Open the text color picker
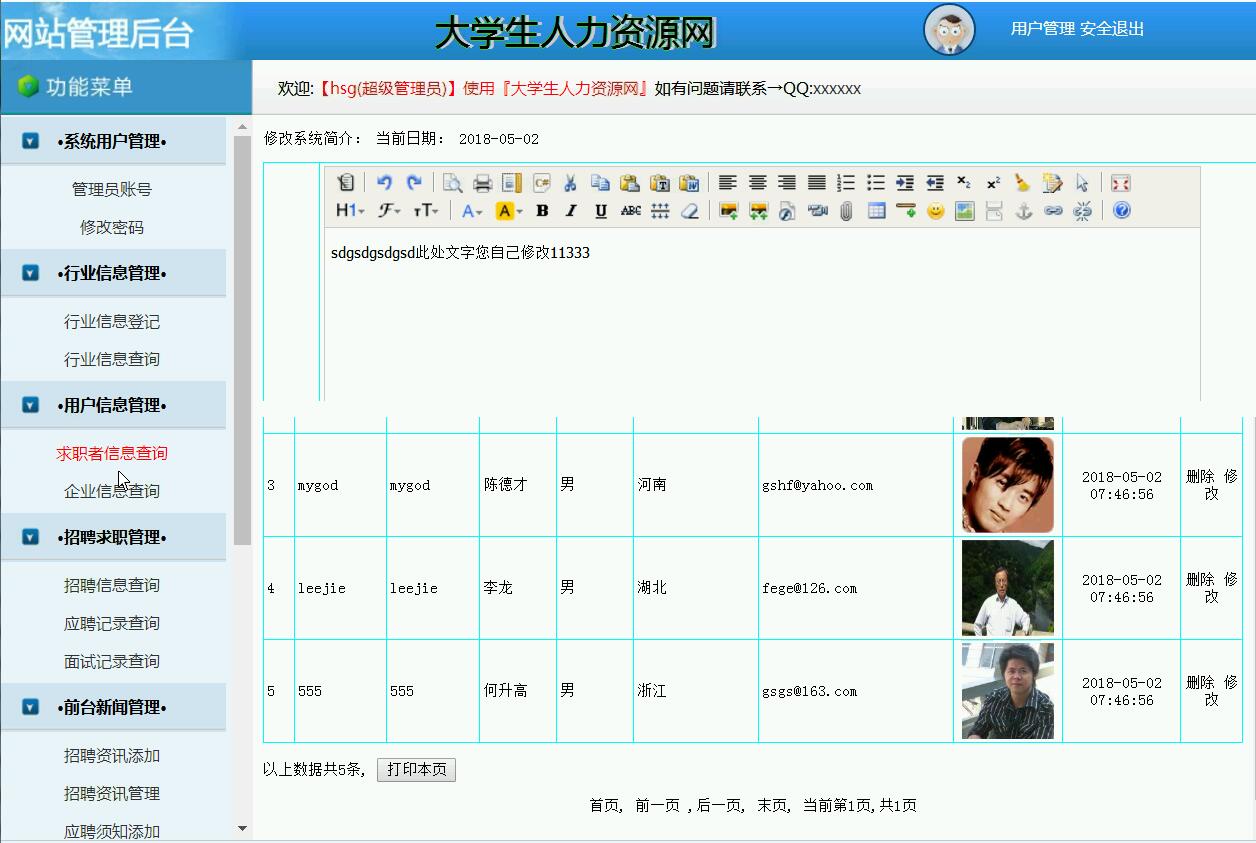1256x843 pixels. [x=472, y=210]
